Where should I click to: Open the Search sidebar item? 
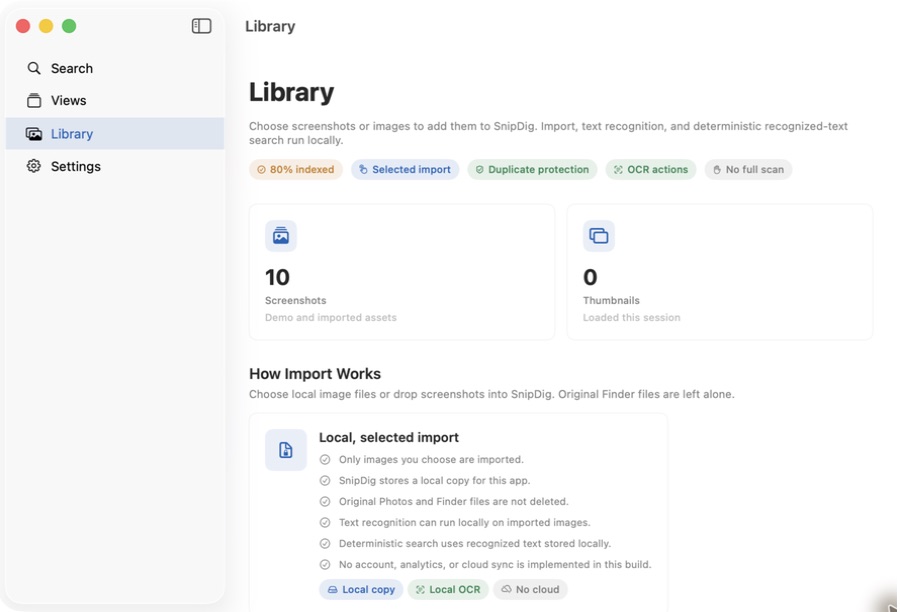115,68
